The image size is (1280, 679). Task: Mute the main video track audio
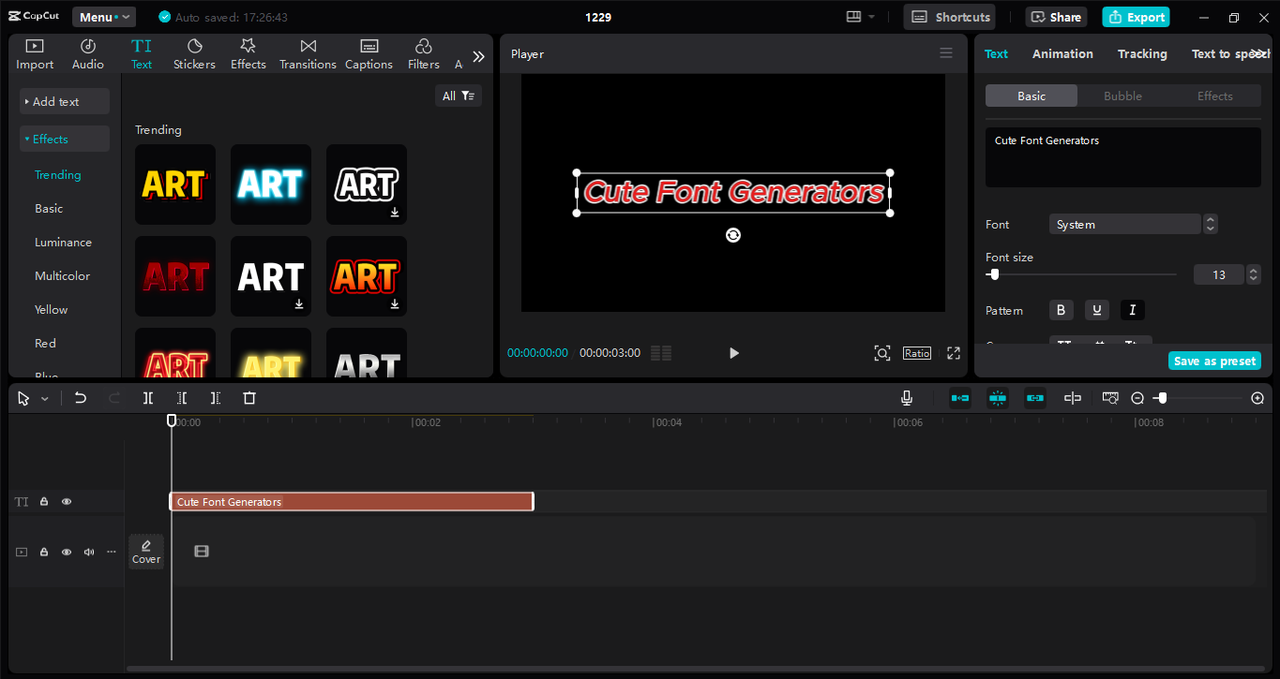point(89,552)
